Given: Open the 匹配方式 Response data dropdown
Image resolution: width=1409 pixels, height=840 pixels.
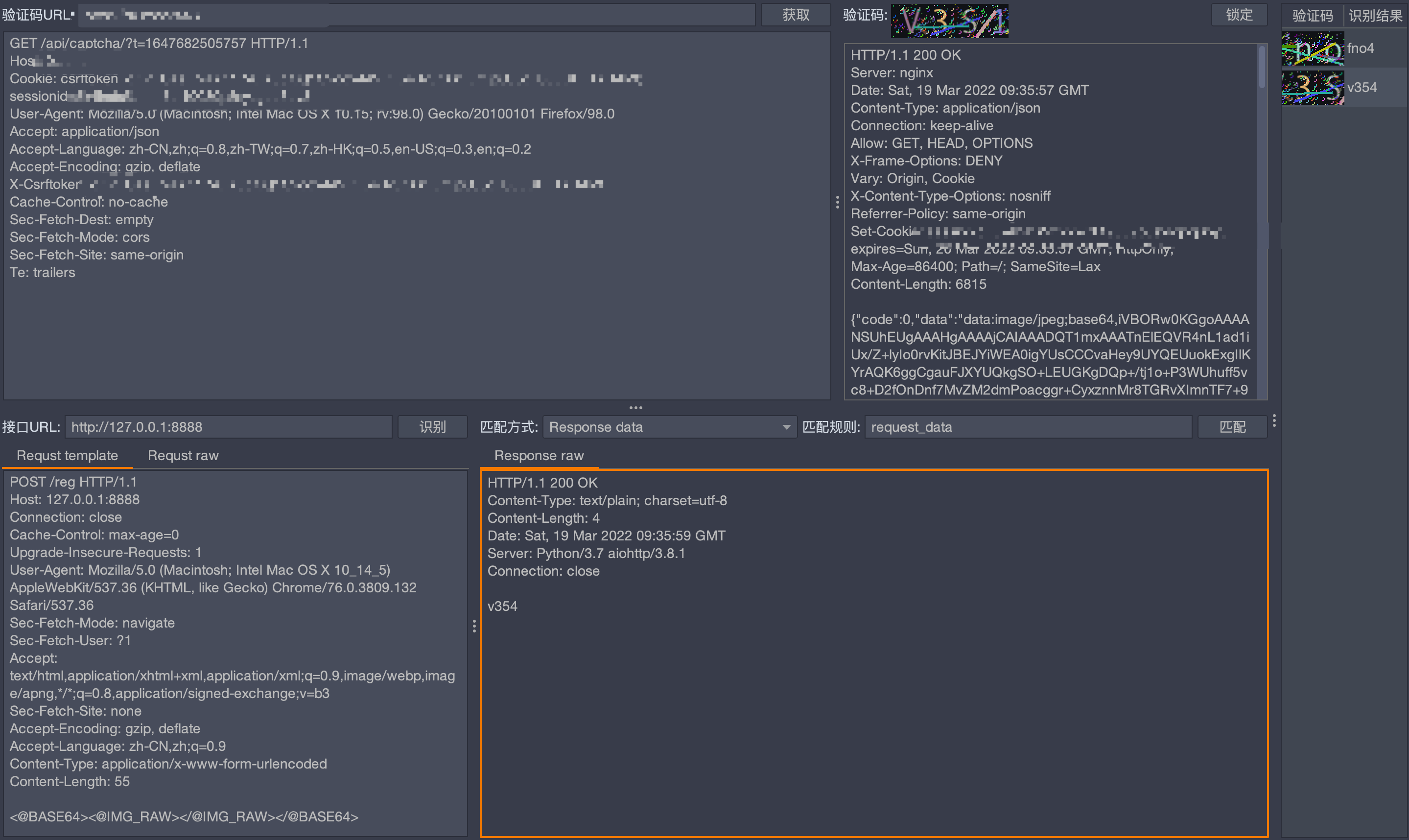Looking at the screenshot, I should point(670,427).
